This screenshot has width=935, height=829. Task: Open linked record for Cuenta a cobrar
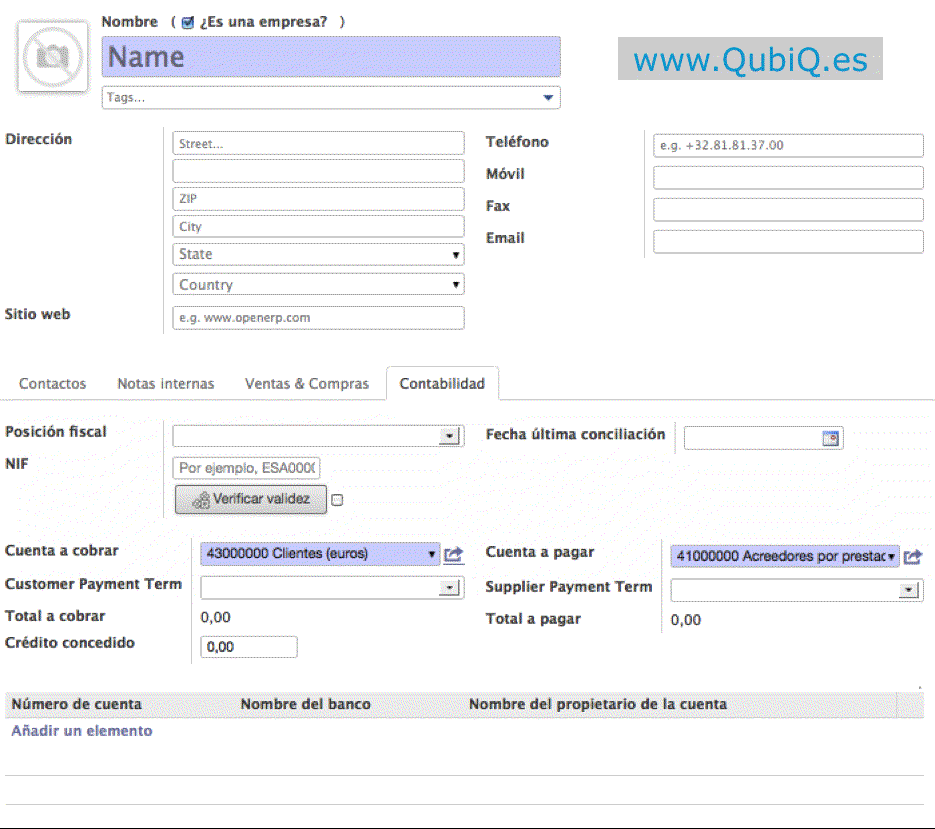pyautogui.click(x=454, y=555)
